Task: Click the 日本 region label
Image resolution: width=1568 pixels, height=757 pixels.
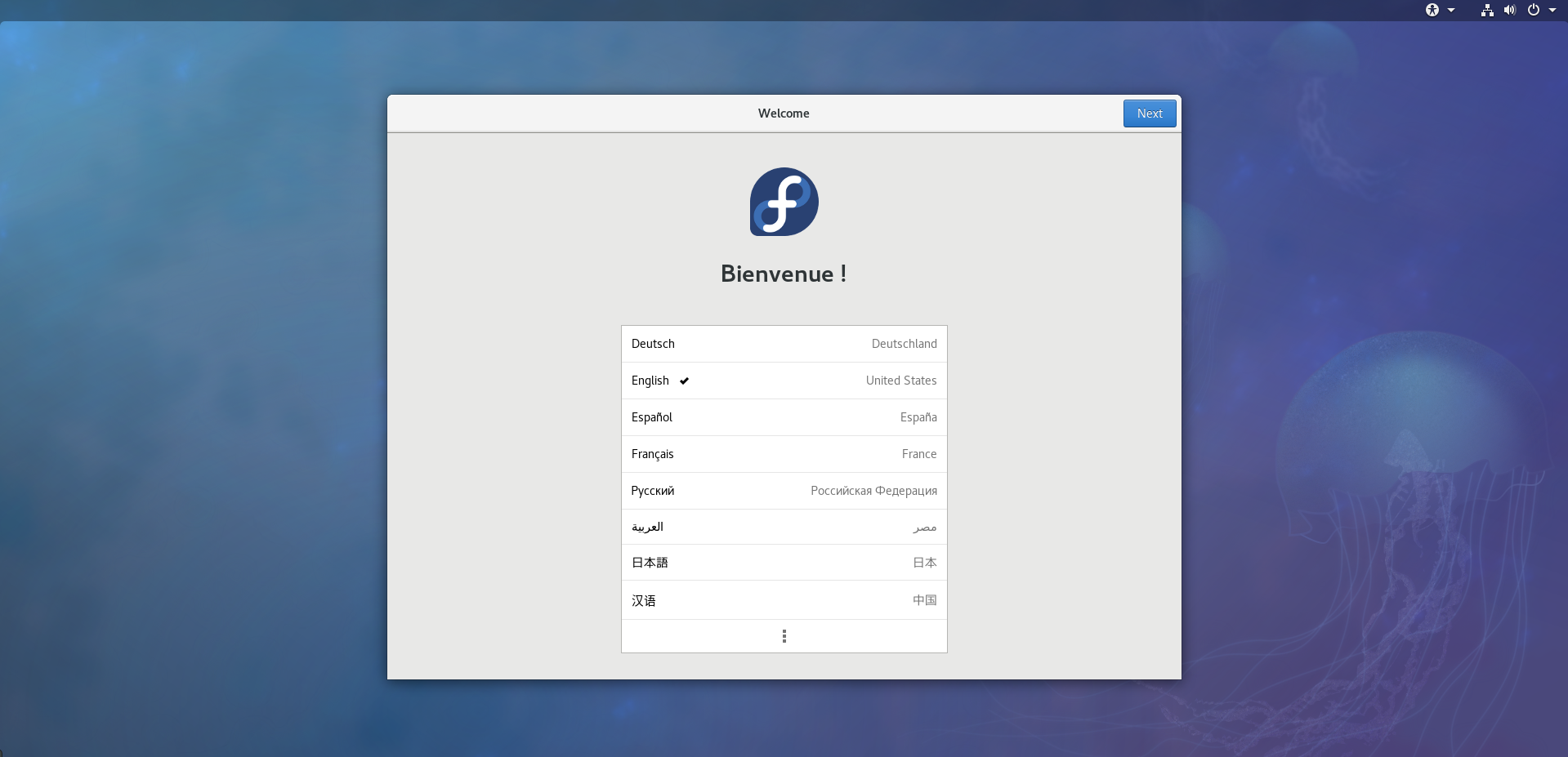Action: tap(925, 563)
